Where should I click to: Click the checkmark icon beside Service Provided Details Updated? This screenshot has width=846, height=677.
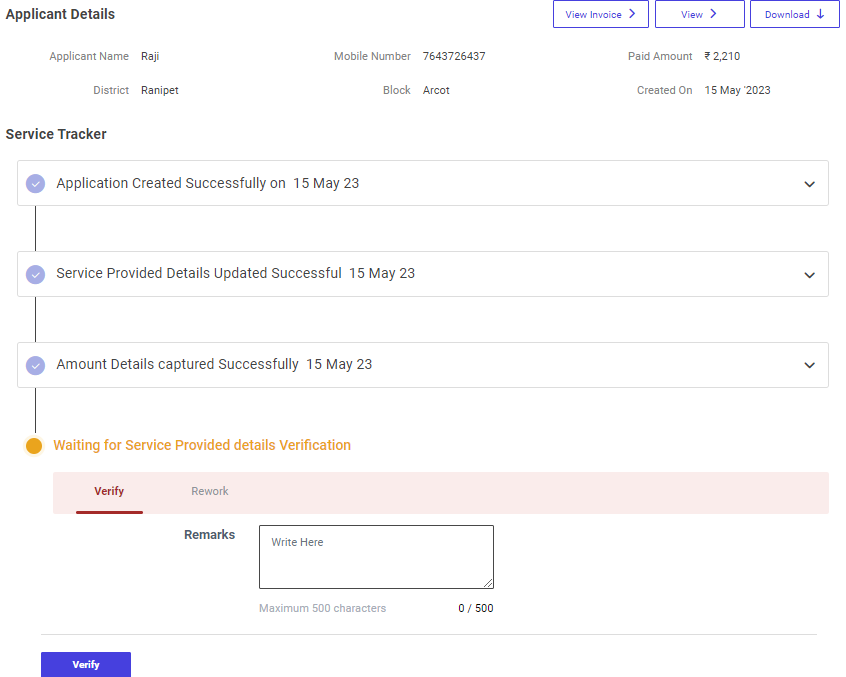(35, 274)
